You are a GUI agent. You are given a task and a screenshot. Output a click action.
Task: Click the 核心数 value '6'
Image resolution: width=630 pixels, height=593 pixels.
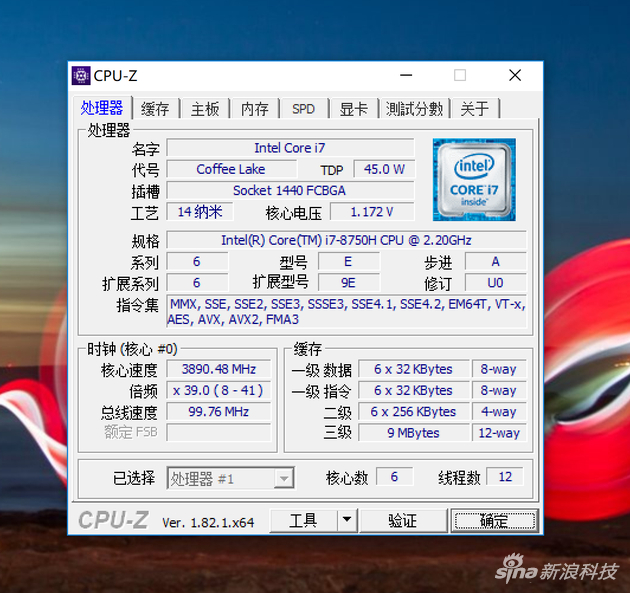pyautogui.click(x=394, y=477)
